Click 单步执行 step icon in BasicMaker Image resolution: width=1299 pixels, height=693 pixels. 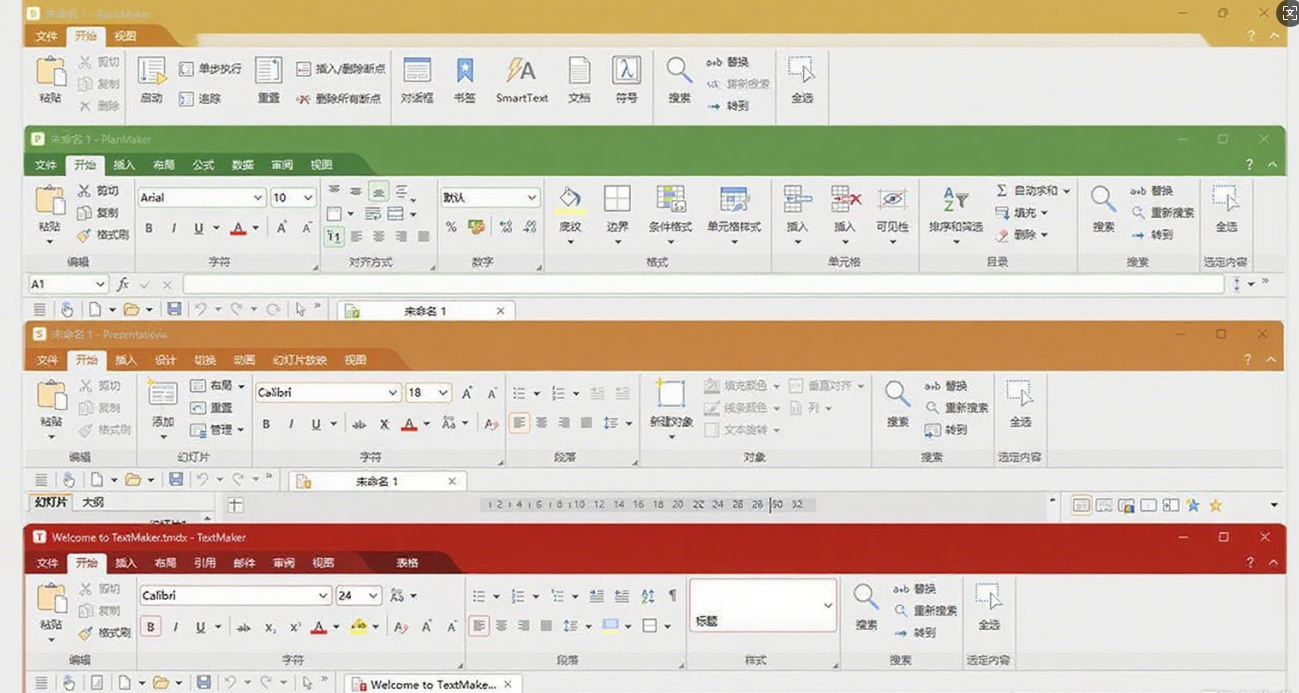(186, 69)
